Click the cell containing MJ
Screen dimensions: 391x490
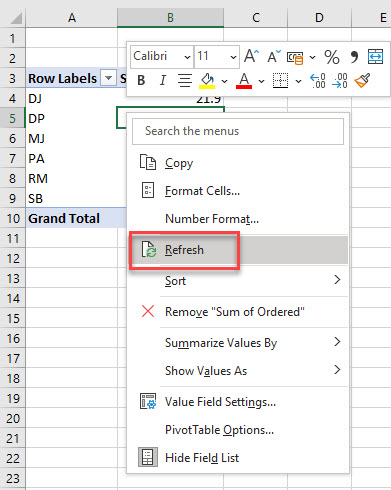[x=71, y=138]
